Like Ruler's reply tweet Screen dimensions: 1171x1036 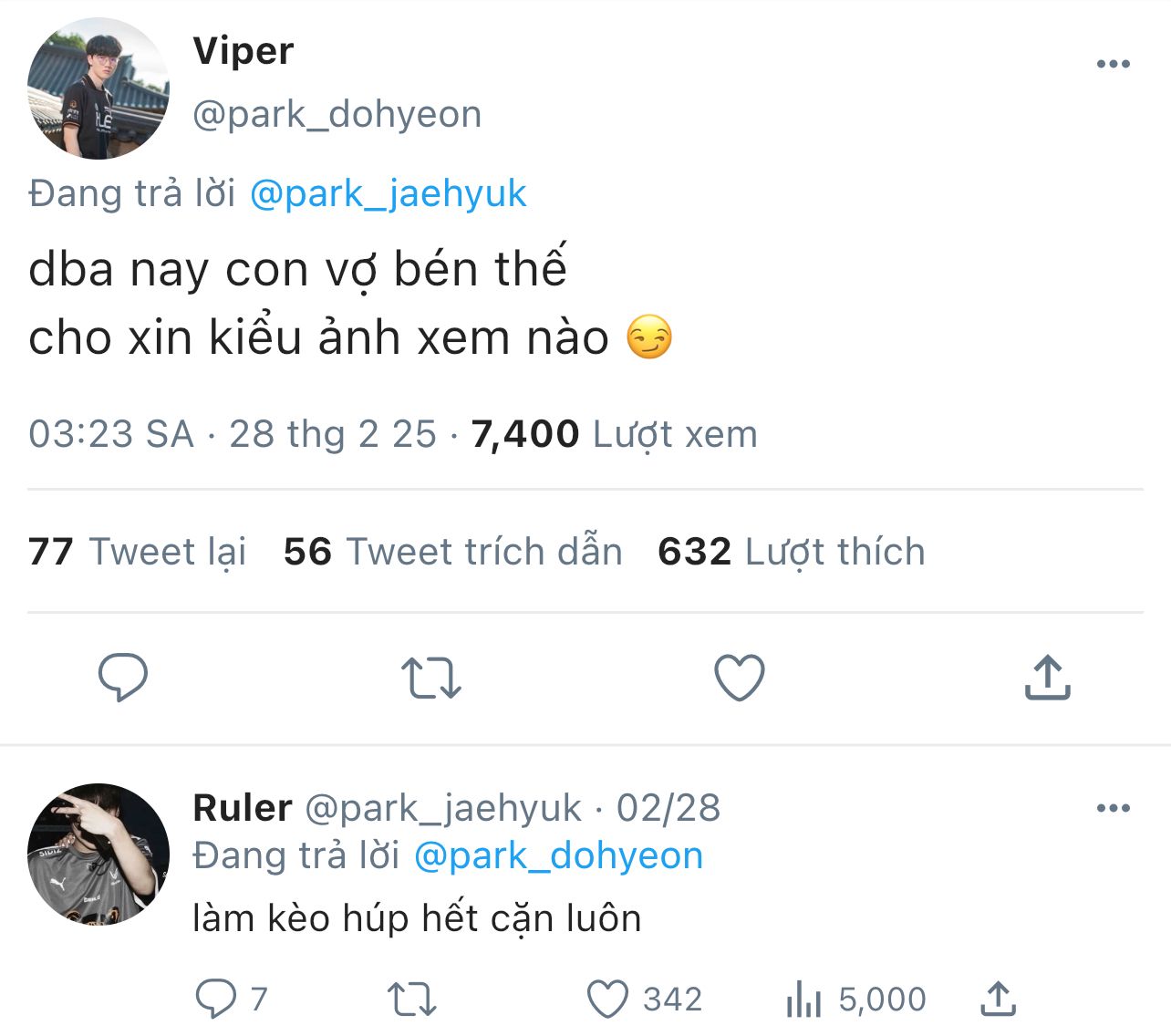click(x=607, y=1000)
